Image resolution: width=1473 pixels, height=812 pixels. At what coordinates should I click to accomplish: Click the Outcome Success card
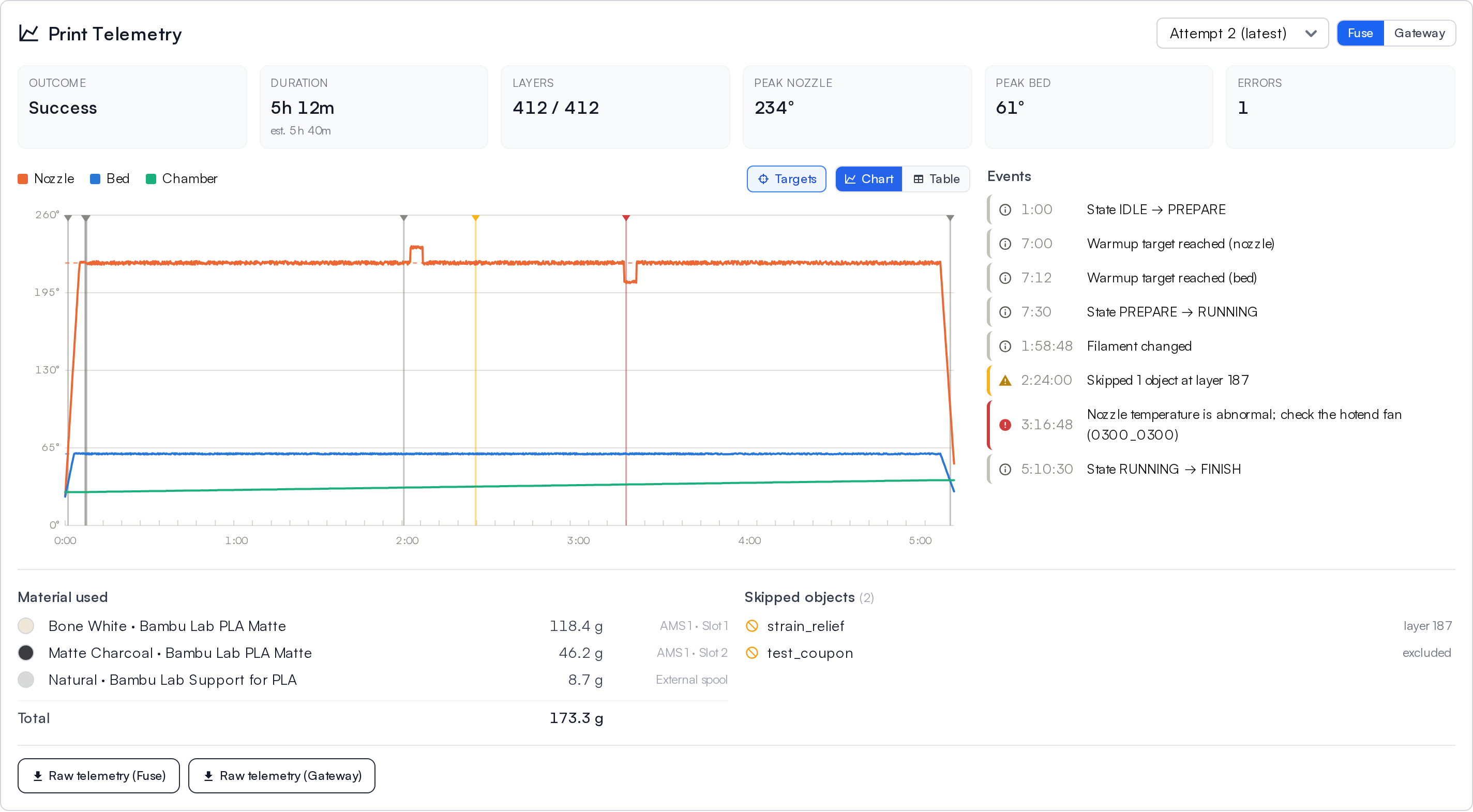(x=132, y=107)
